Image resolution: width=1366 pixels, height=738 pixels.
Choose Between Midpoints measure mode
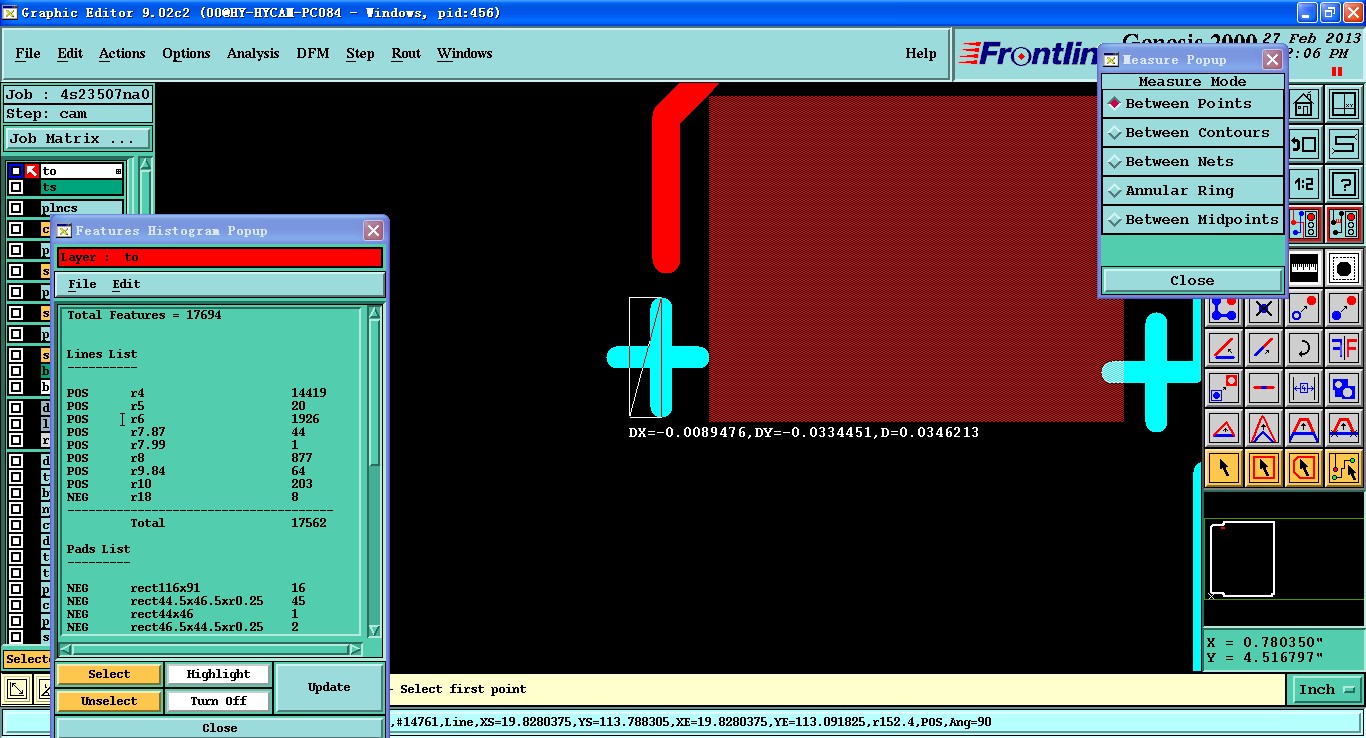click(x=1192, y=220)
